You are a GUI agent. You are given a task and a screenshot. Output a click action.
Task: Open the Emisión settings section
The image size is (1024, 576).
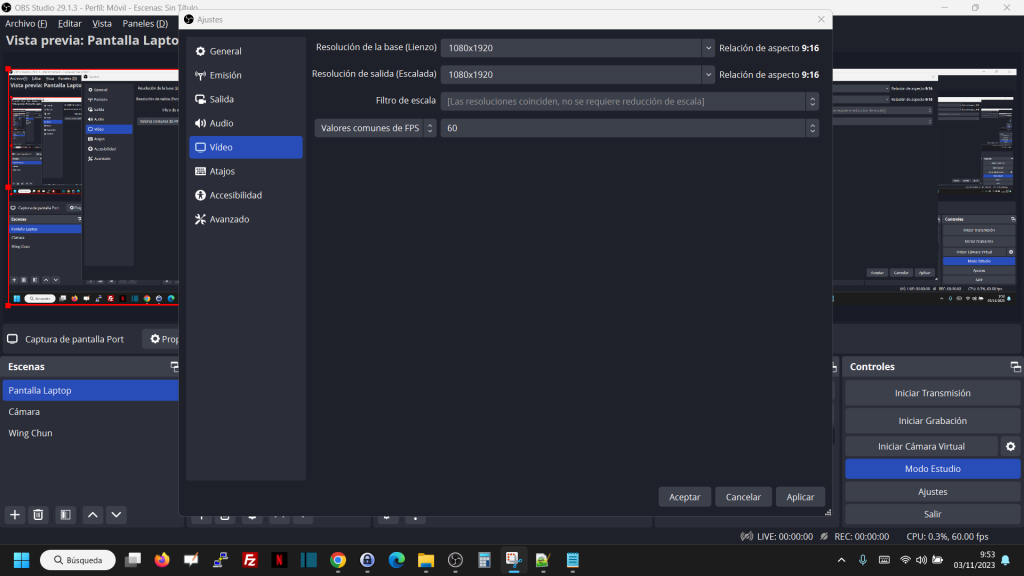pyautogui.click(x=246, y=75)
